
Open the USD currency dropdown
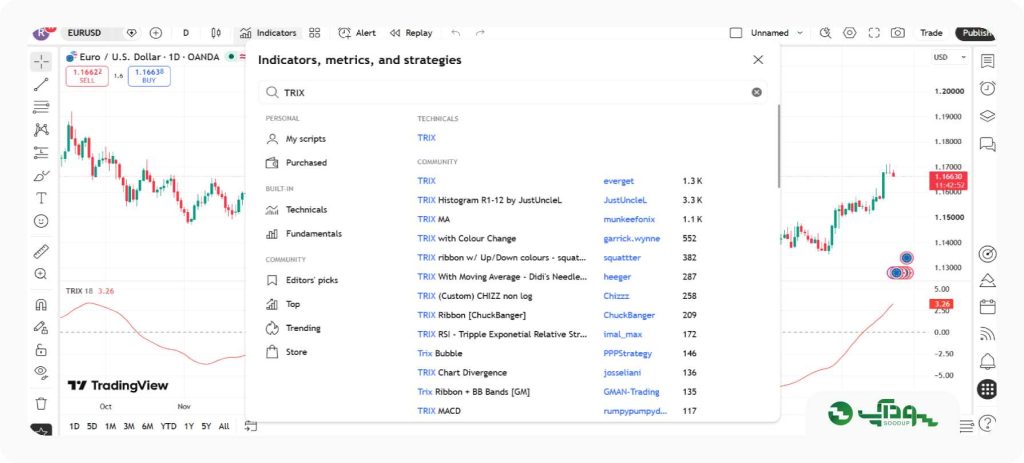click(950, 57)
